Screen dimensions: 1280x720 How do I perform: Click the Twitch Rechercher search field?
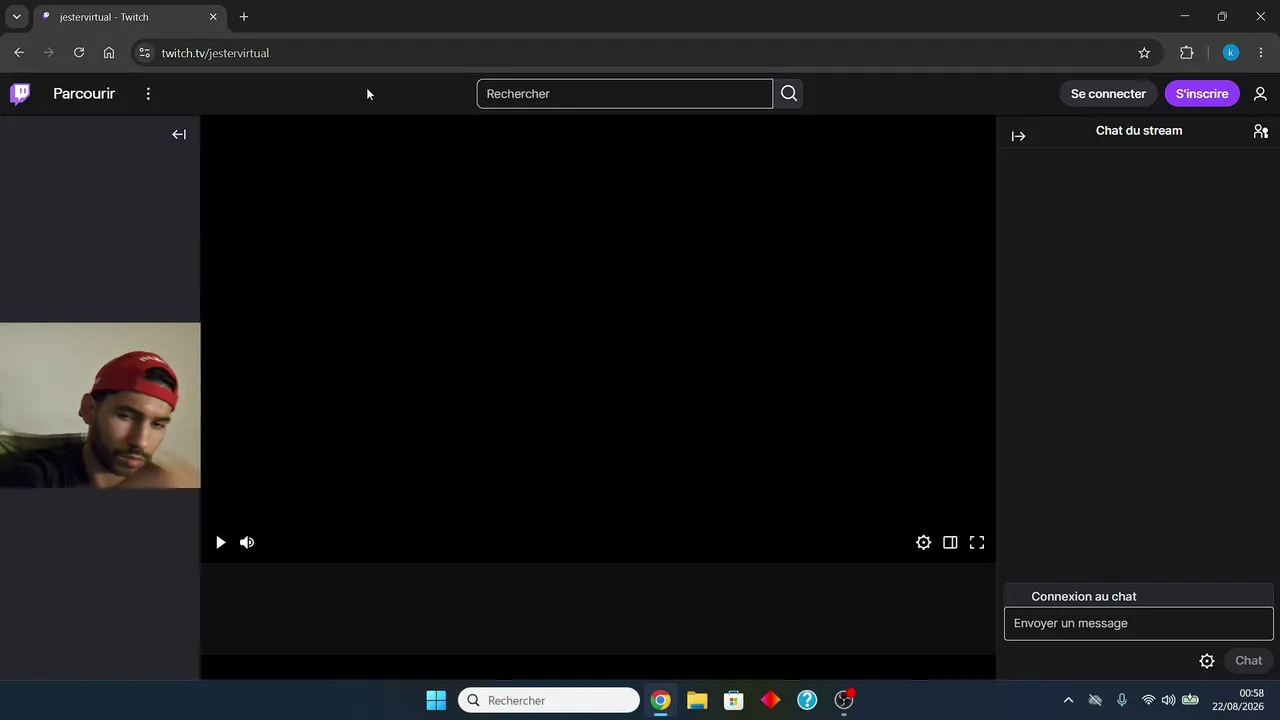tap(625, 94)
